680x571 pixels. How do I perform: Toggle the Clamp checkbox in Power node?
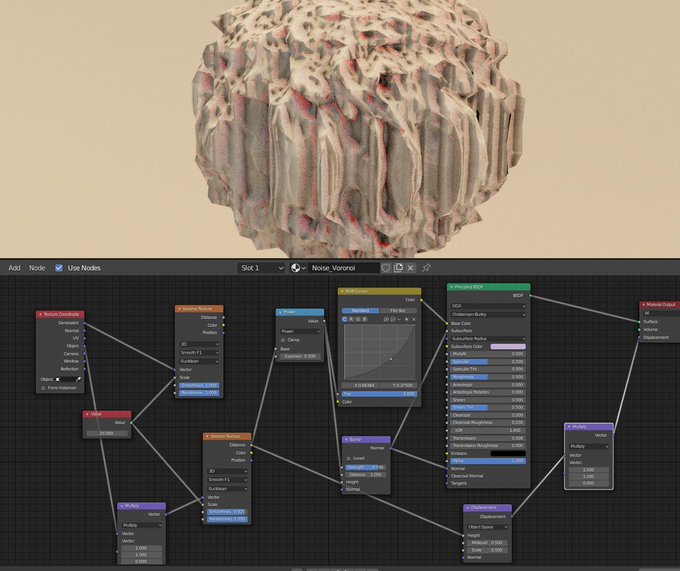283,340
